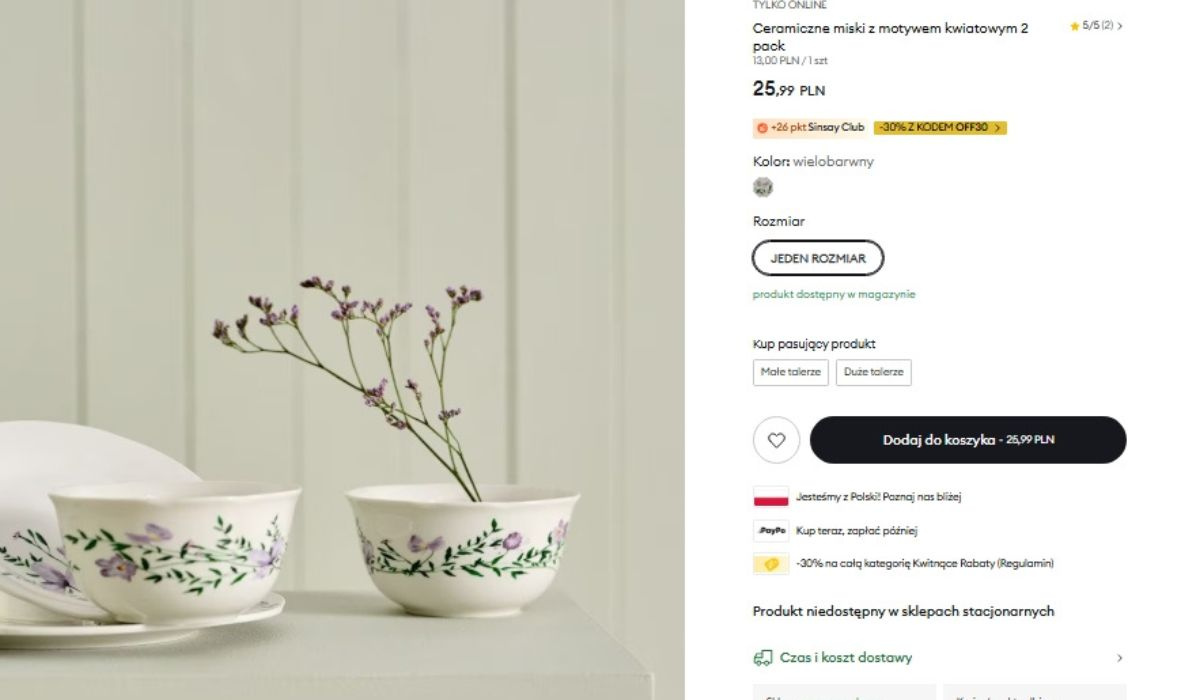Click the Polish flag icon
The image size is (1200, 700).
(x=770, y=497)
